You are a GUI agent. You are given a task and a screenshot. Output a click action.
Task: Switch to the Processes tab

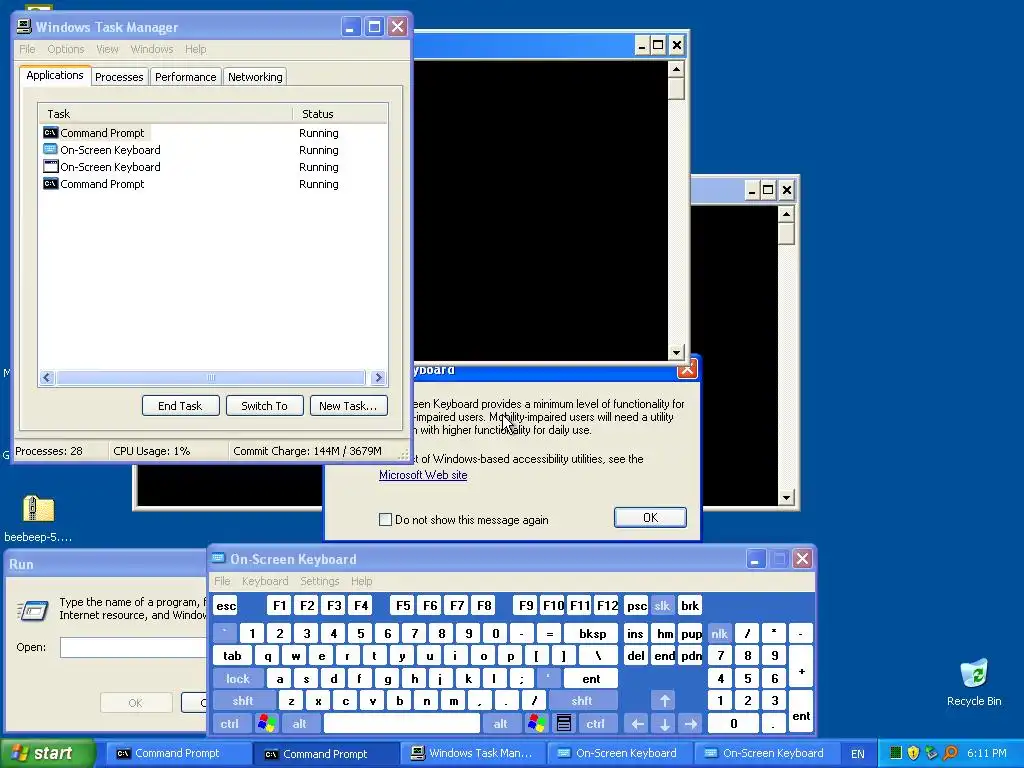point(119,77)
